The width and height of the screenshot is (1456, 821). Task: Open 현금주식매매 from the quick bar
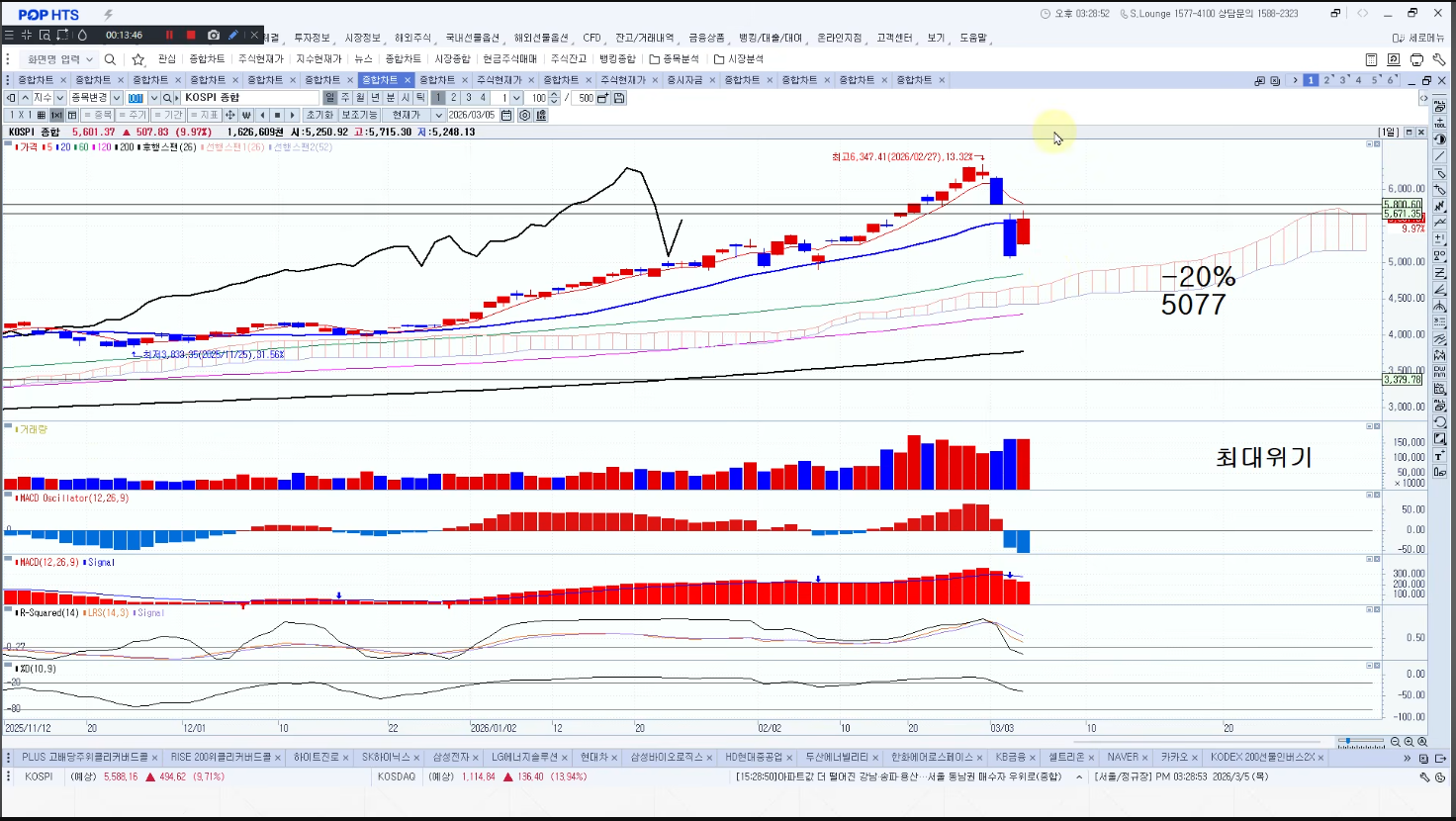tap(510, 59)
